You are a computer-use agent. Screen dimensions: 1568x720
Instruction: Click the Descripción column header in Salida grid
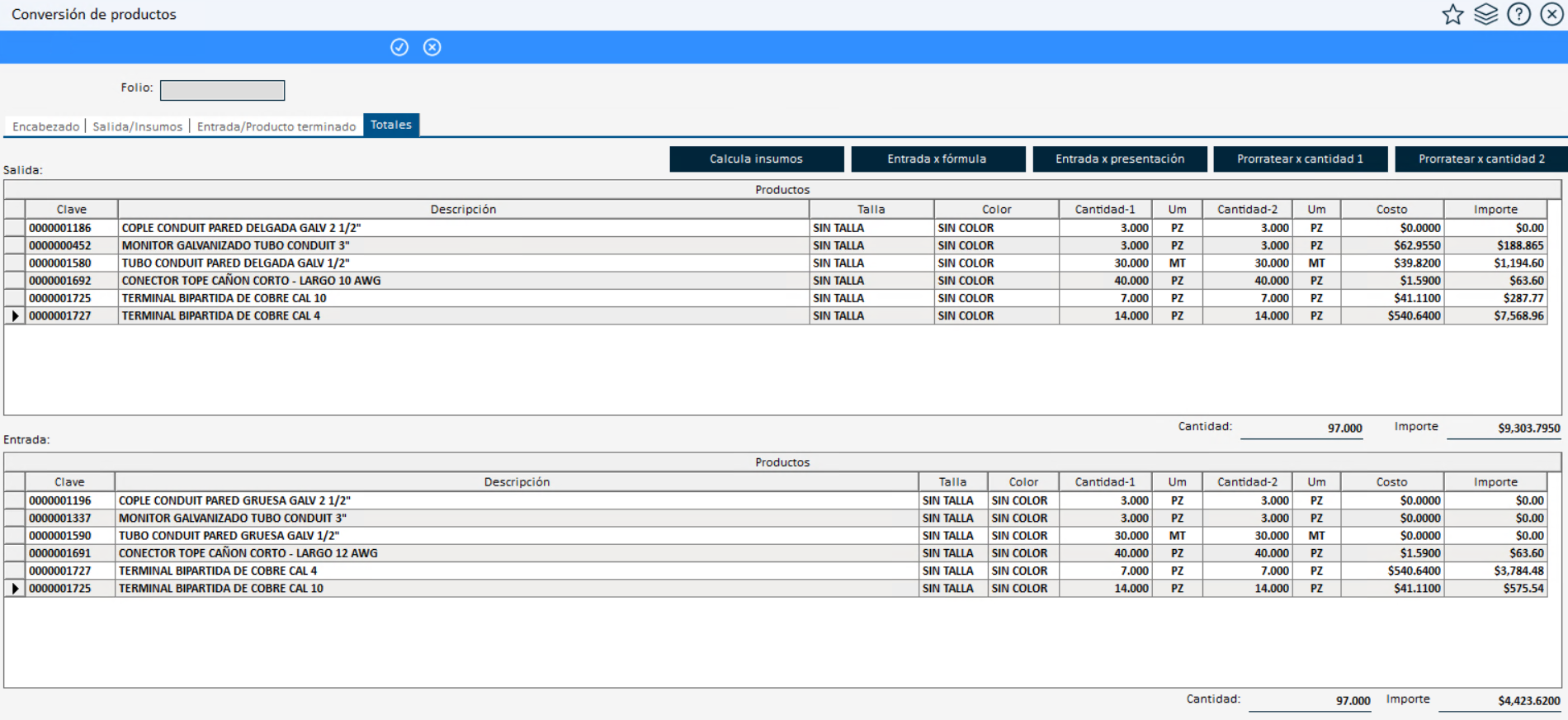[463, 209]
